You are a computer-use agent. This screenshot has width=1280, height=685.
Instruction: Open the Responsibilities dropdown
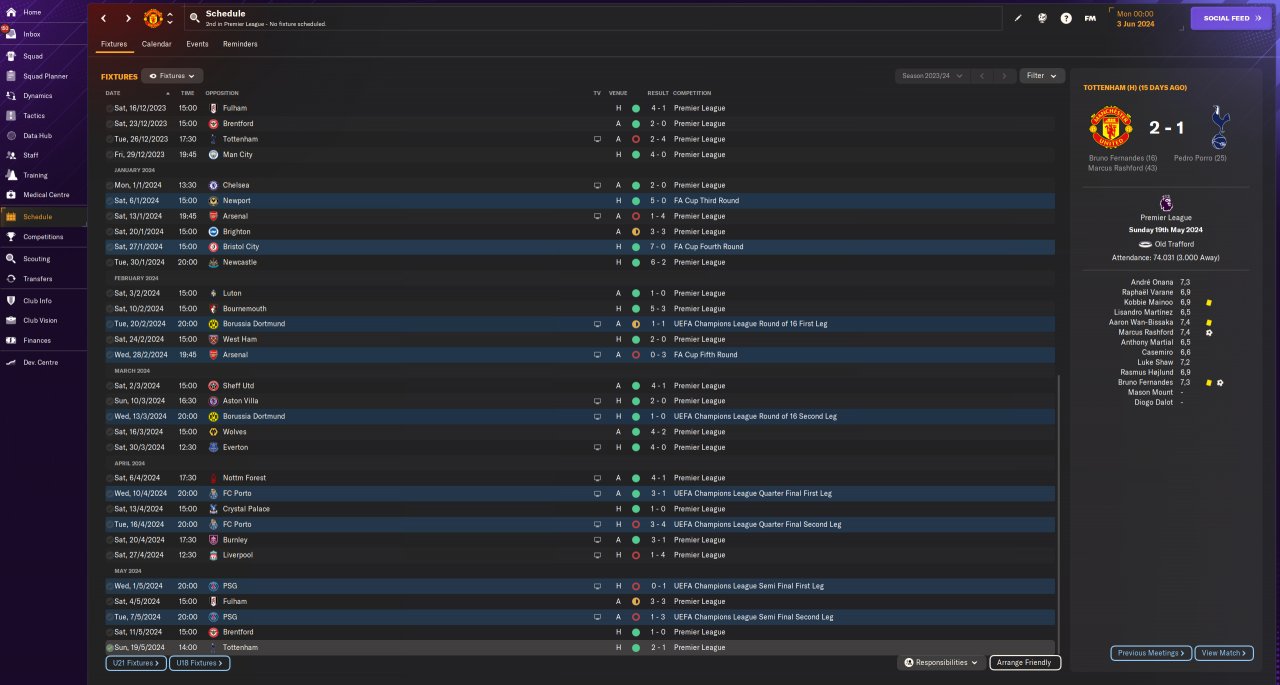pyautogui.click(x=941, y=662)
